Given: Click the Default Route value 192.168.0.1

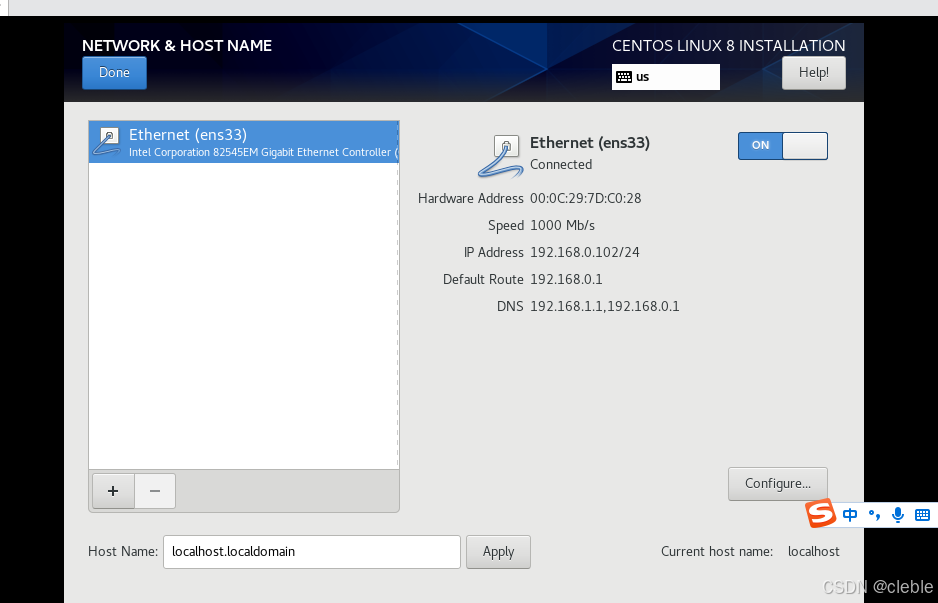Looking at the screenshot, I should (x=566, y=279).
